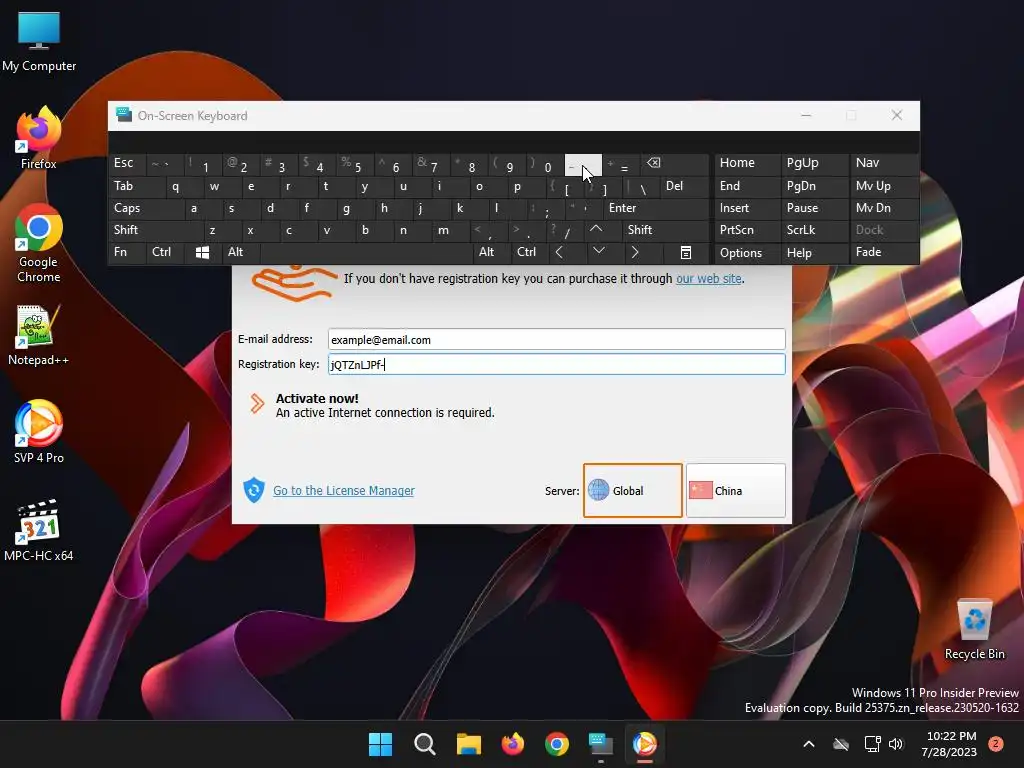Open File Explorer from taskbar
1024x768 pixels.
pyautogui.click(x=469, y=744)
